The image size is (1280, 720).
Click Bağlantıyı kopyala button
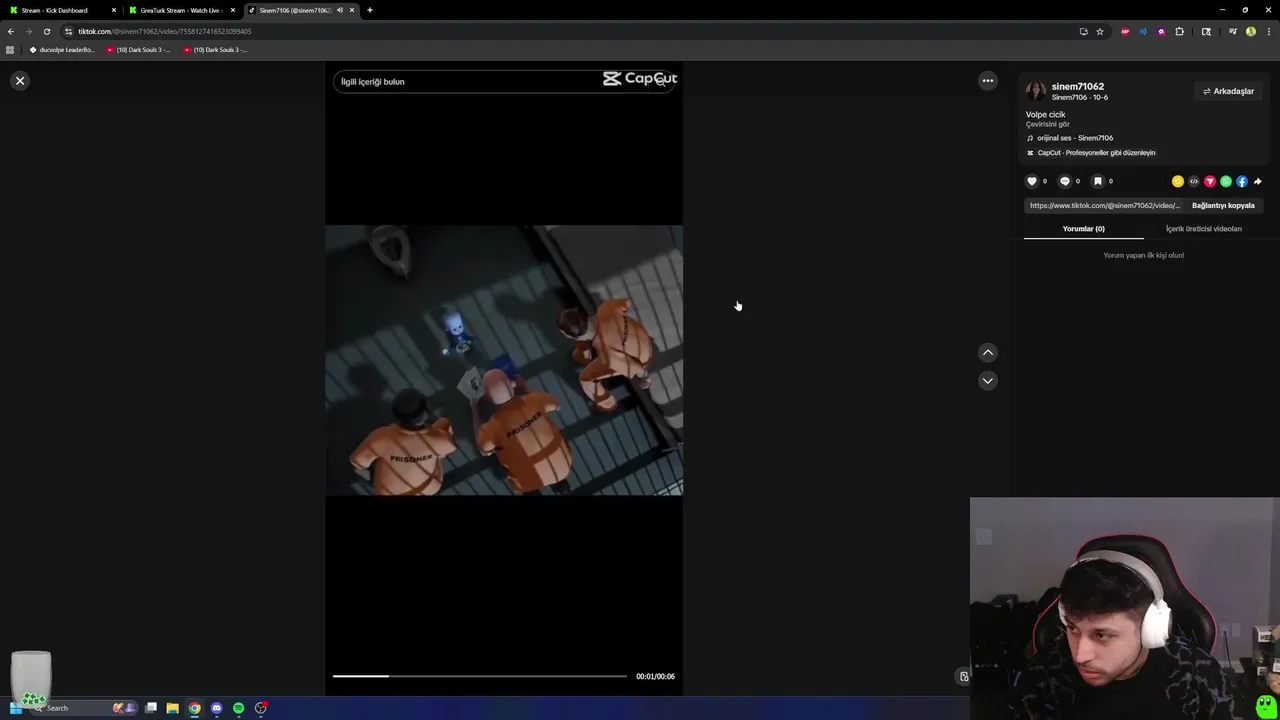pos(1223,205)
